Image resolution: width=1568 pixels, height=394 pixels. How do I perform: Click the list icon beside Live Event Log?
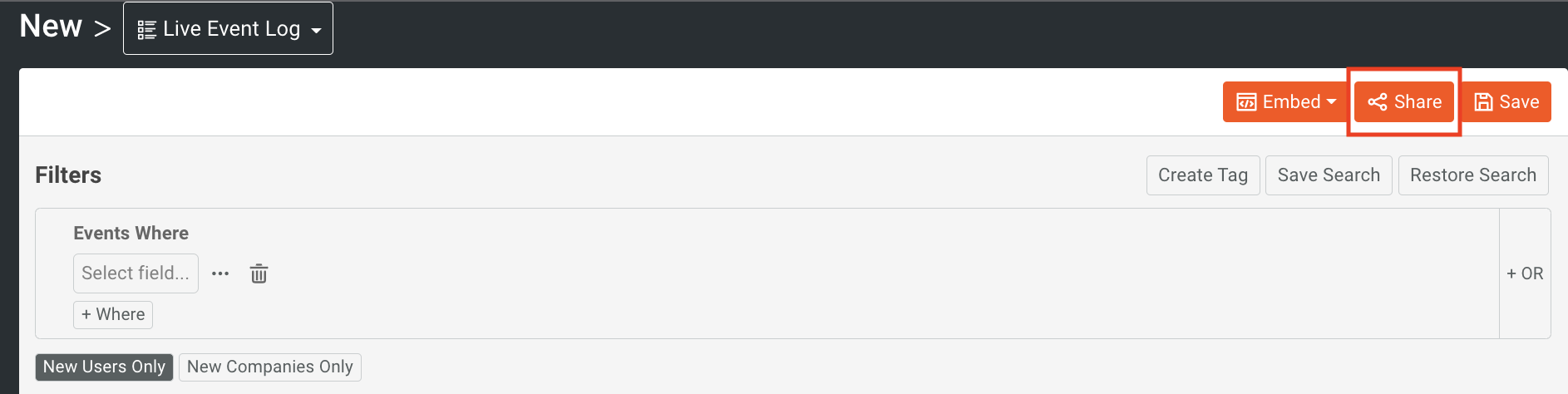pos(146,30)
